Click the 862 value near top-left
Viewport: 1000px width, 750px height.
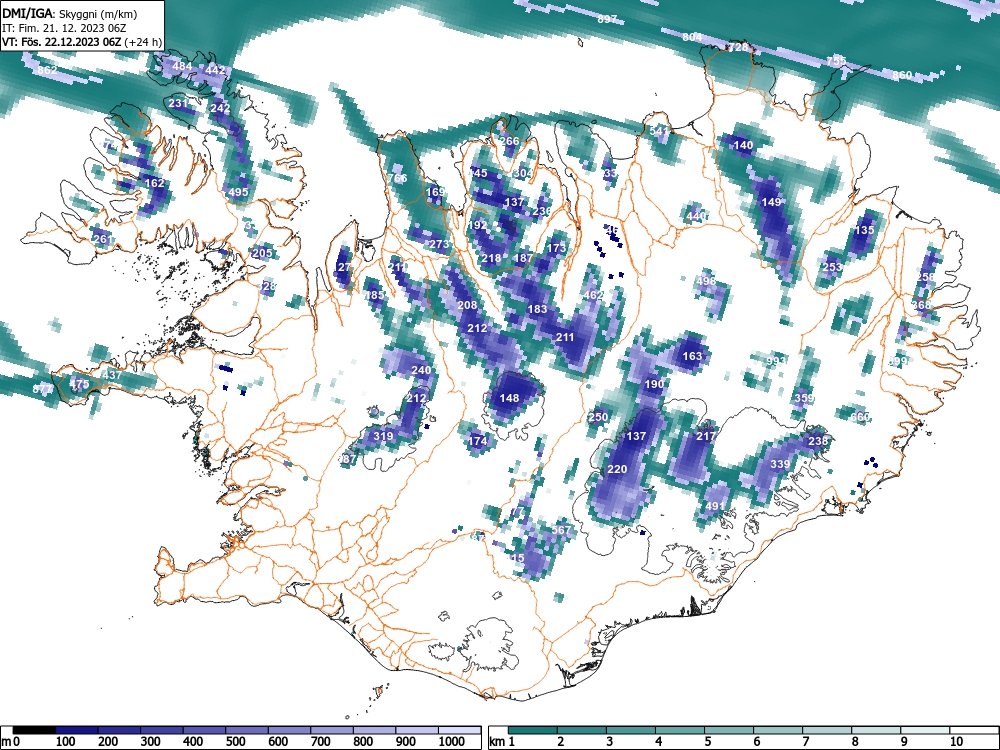click(47, 70)
